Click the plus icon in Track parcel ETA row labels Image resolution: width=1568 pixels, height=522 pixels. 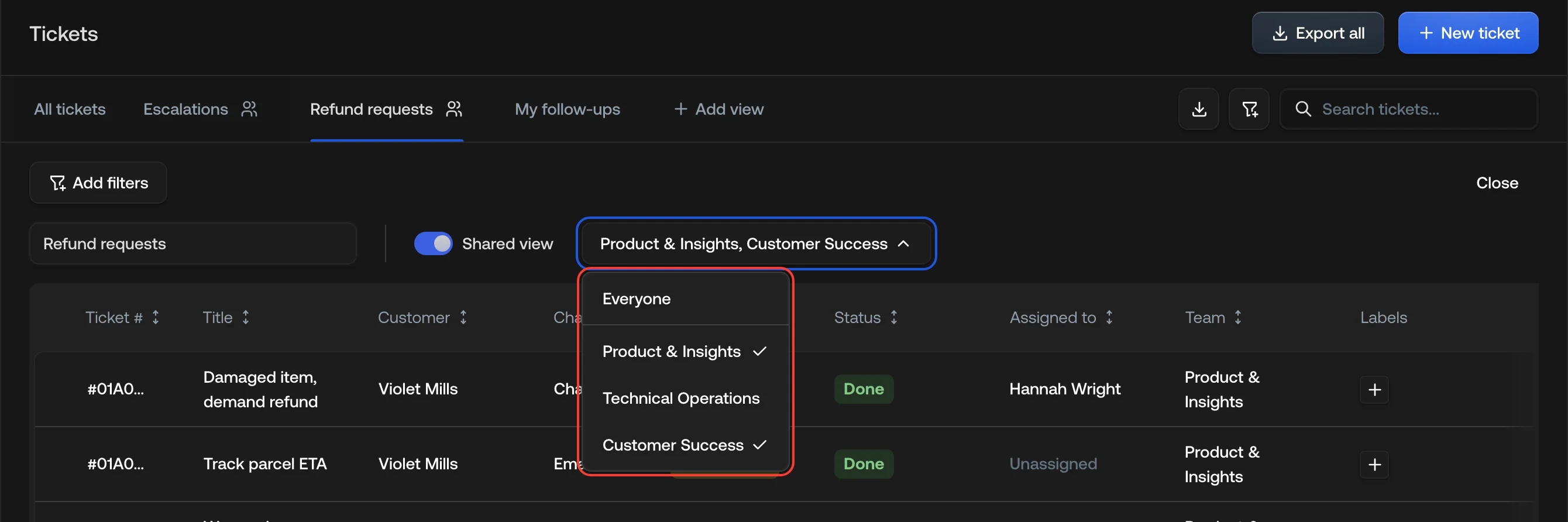tap(1374, 465)
